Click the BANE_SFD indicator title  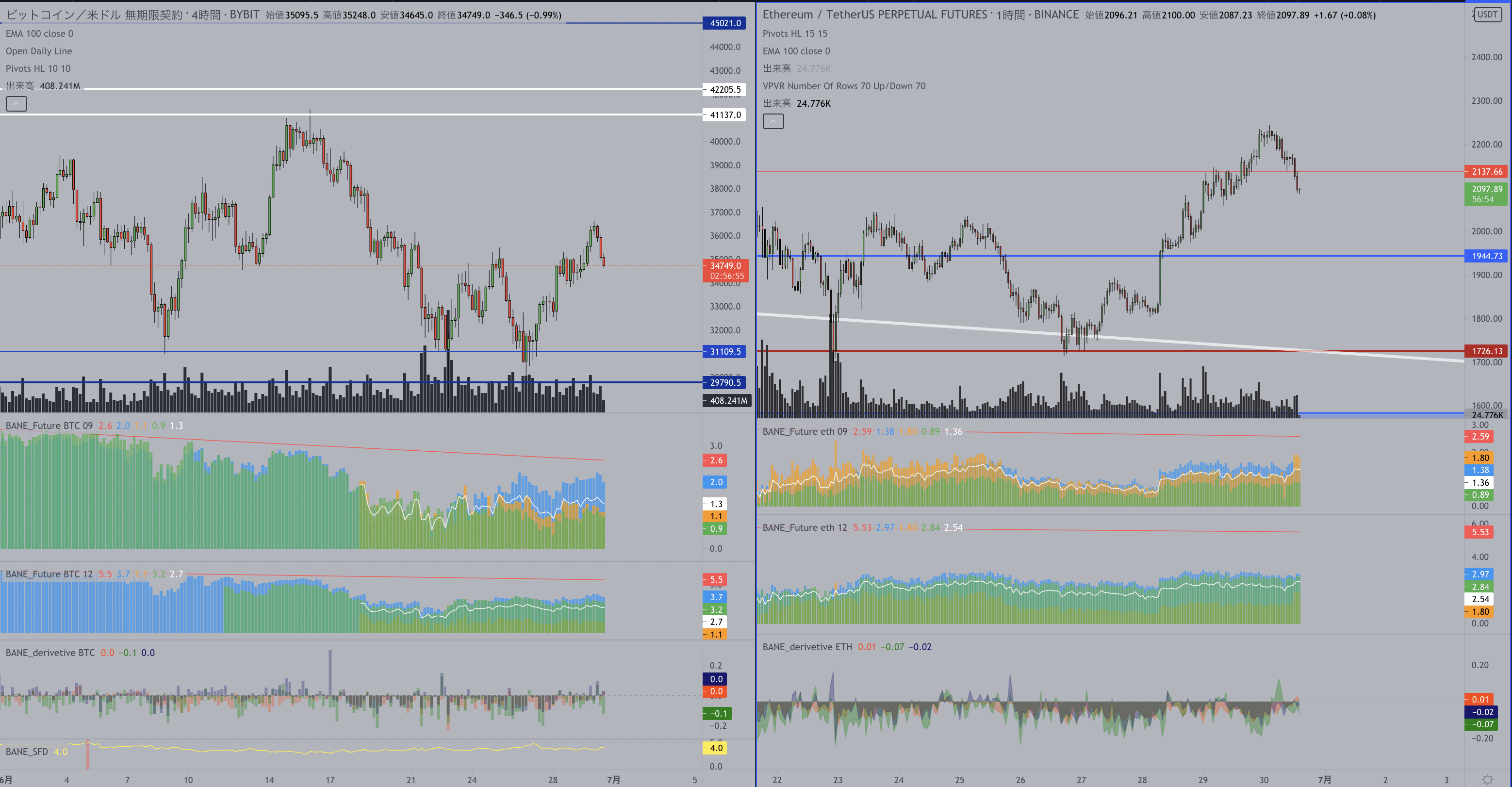27,752
